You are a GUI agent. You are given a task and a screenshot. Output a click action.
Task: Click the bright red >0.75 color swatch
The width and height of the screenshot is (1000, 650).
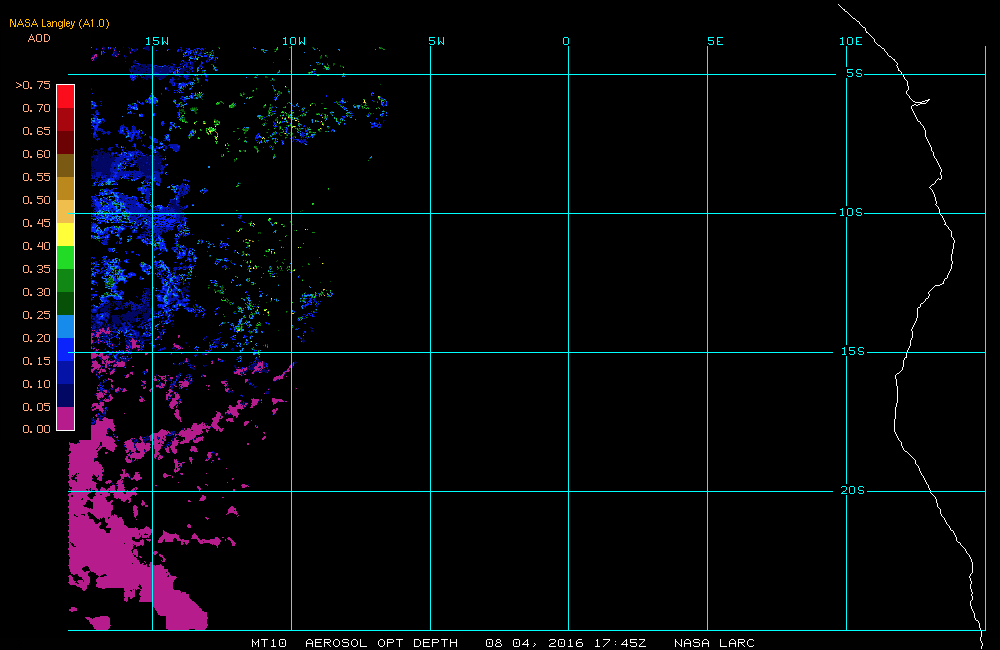66,96
